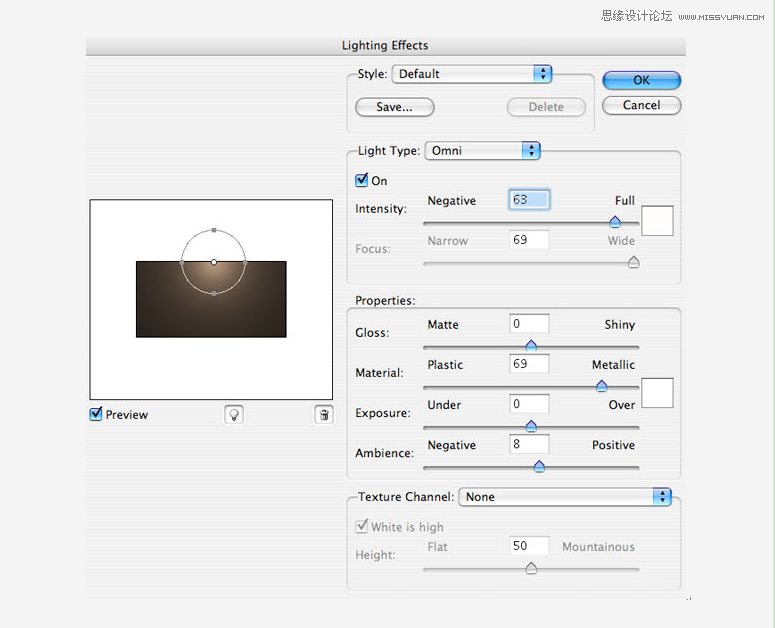This screenshot has height=628, width=775.
Task: Click the OK button
Action: 642,80
